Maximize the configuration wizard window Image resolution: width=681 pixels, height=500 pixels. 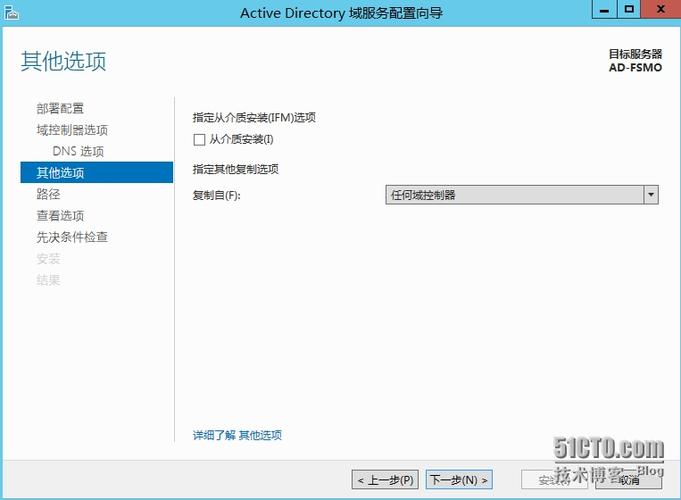[x=628, y=10]
